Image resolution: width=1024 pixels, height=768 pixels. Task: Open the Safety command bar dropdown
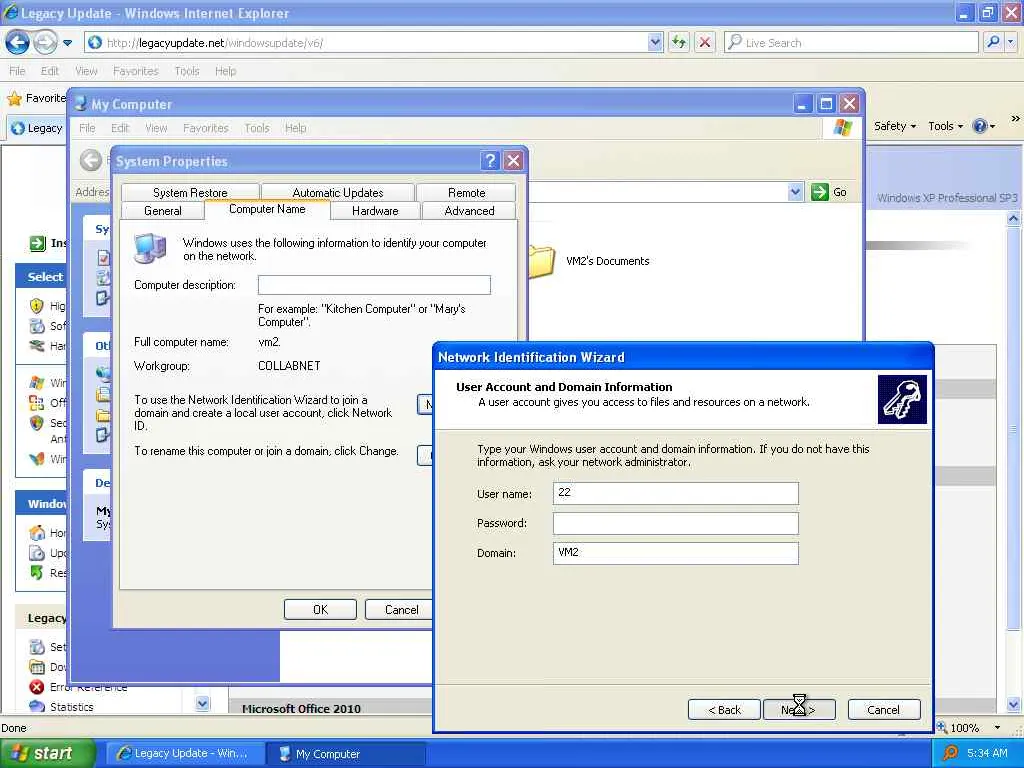(895, 126)
